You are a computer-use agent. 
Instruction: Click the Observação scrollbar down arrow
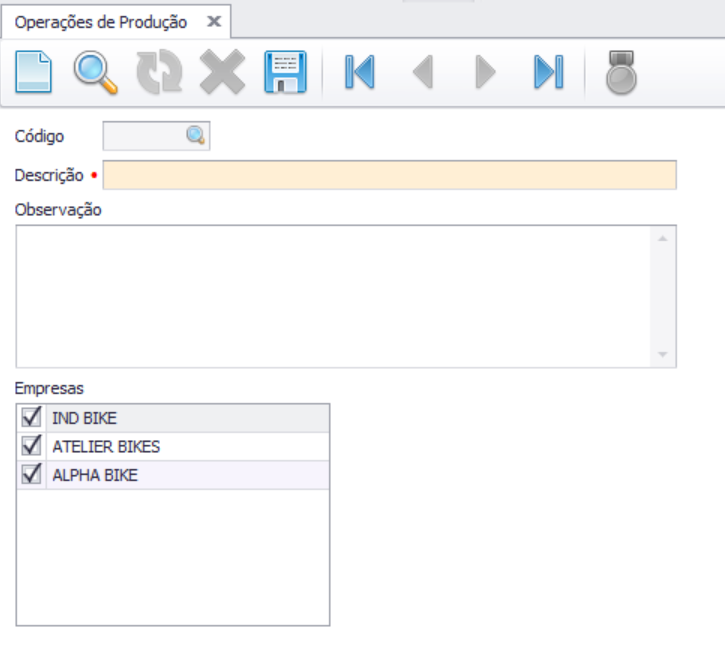click(662, 355)
